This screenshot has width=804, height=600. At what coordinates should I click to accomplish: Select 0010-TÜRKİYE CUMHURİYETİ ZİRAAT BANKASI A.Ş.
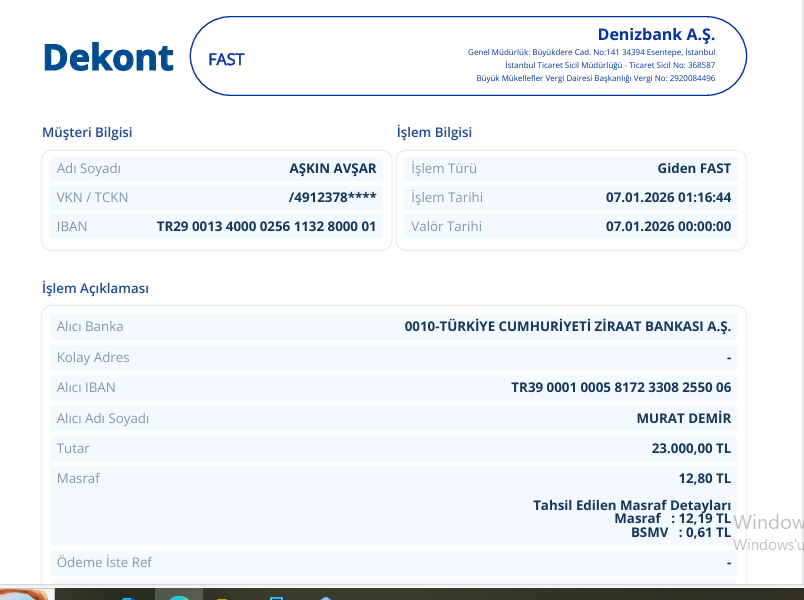coord(568,327)
